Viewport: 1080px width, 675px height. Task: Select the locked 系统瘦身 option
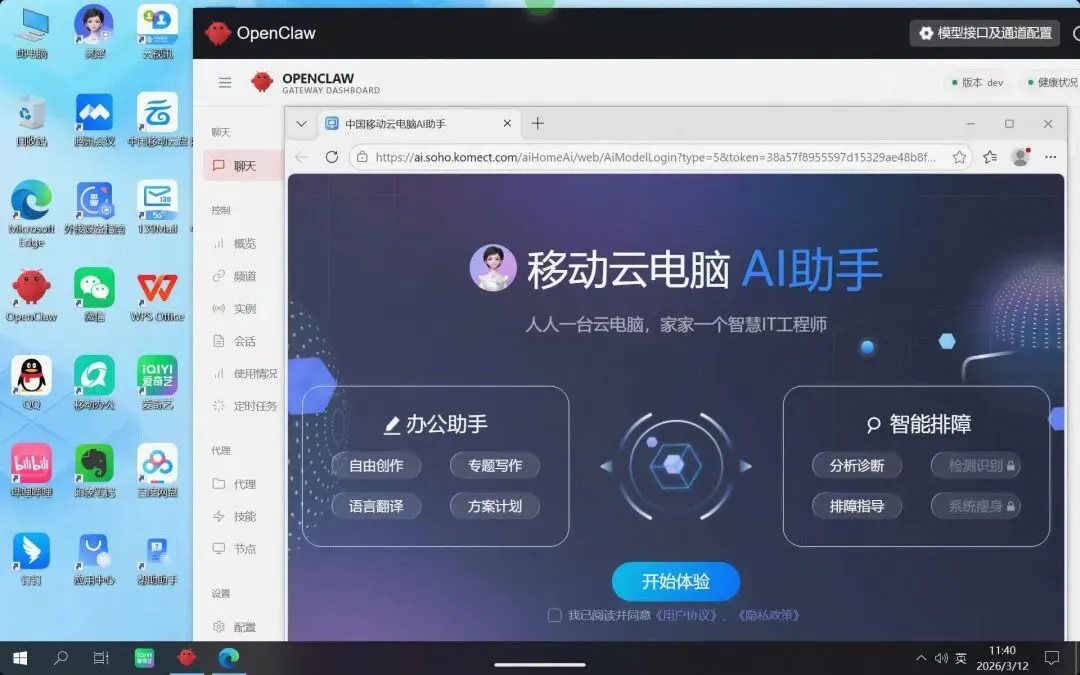[976, 506]
